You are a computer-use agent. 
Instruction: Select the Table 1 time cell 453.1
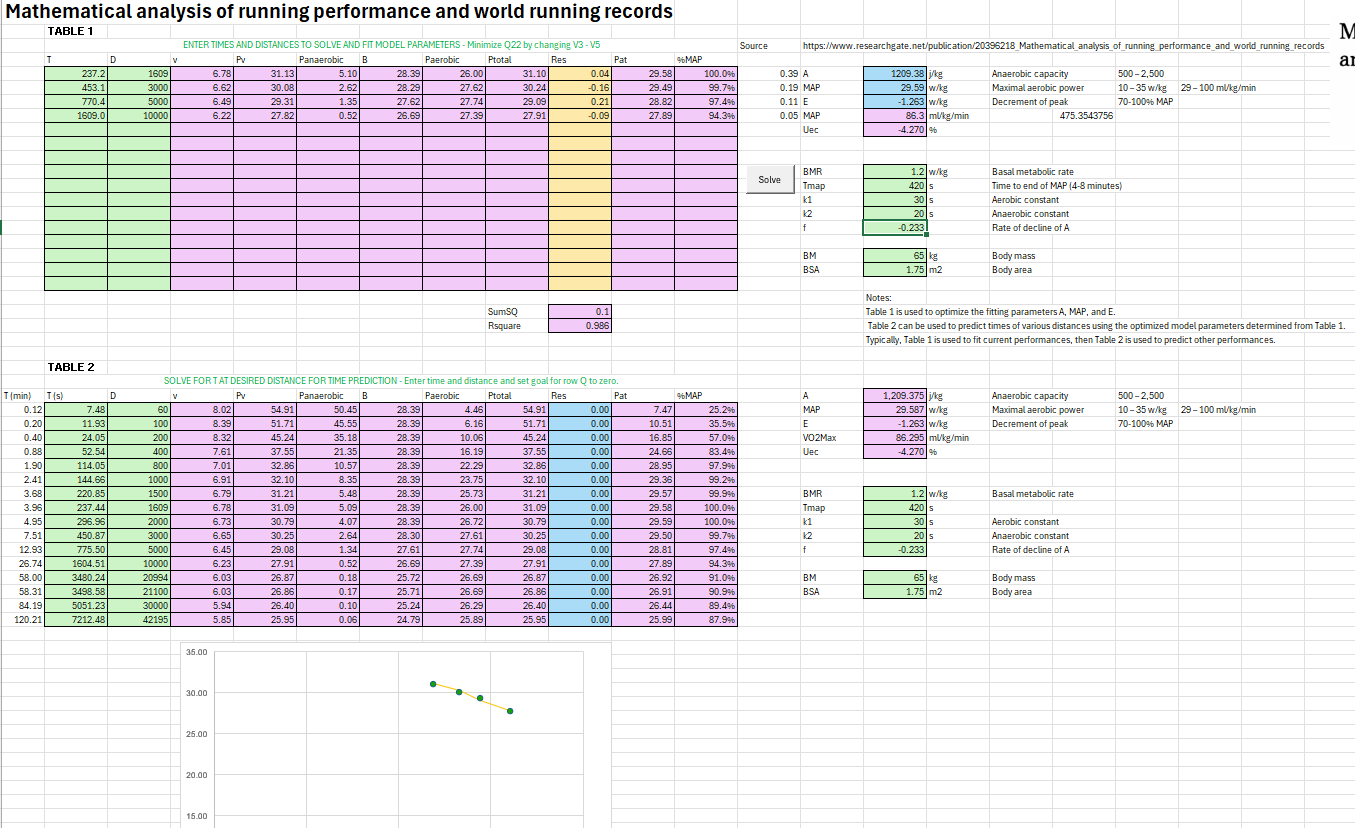pos(76,88)
